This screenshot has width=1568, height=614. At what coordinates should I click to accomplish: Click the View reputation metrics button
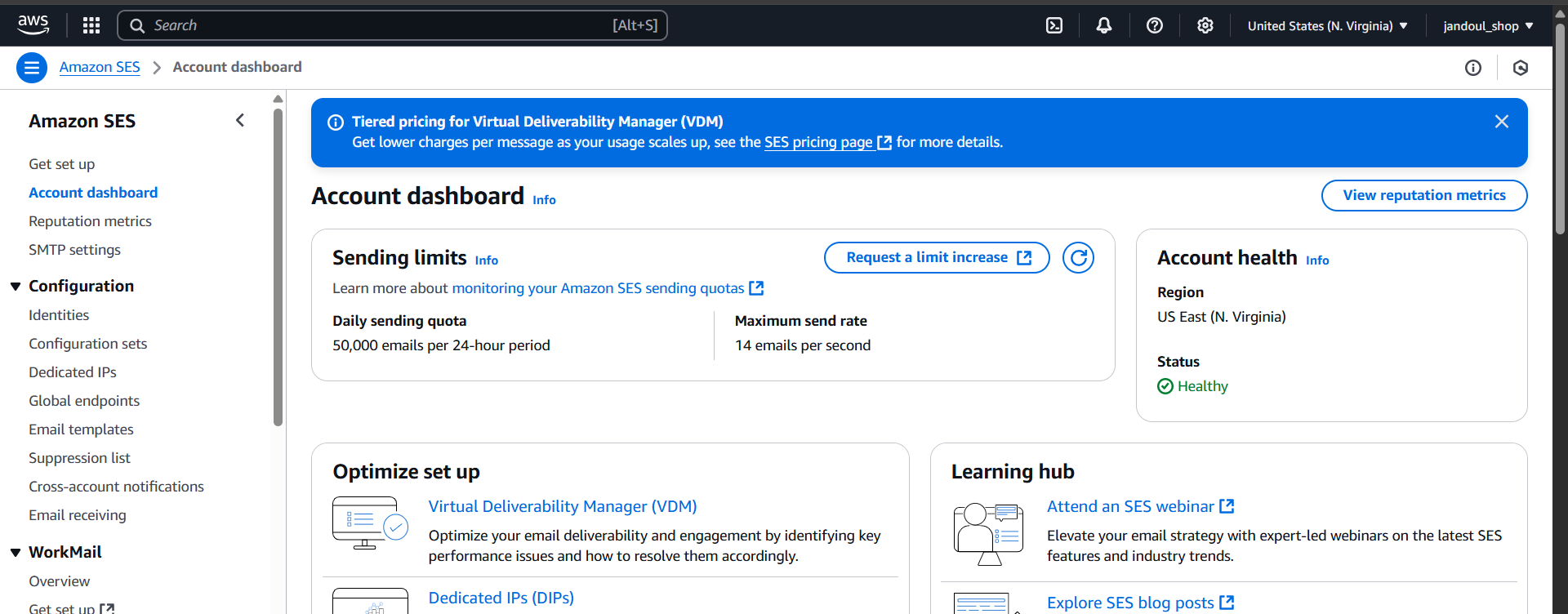(1424, 195)
